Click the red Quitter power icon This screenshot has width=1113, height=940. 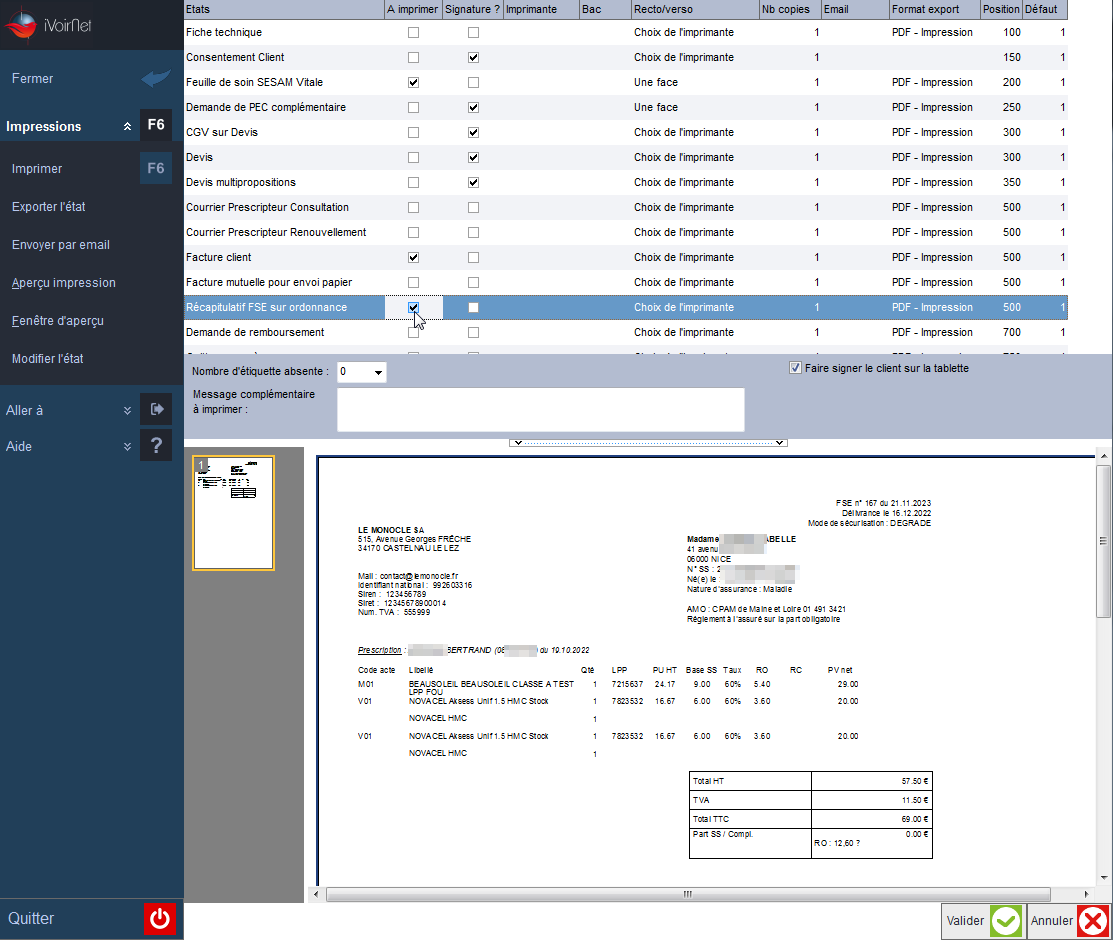160,918
